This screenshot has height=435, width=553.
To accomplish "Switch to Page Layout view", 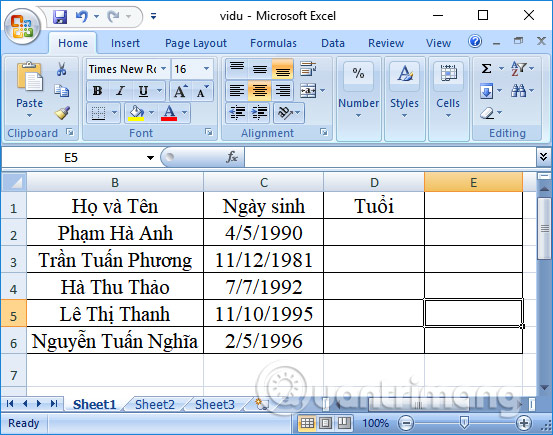I will point(325,423).
